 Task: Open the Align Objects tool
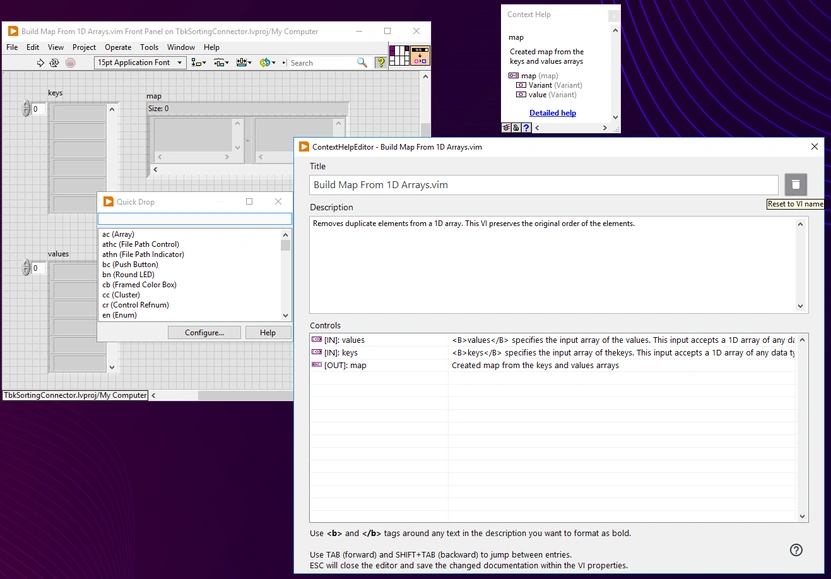[x=195, y=63]
